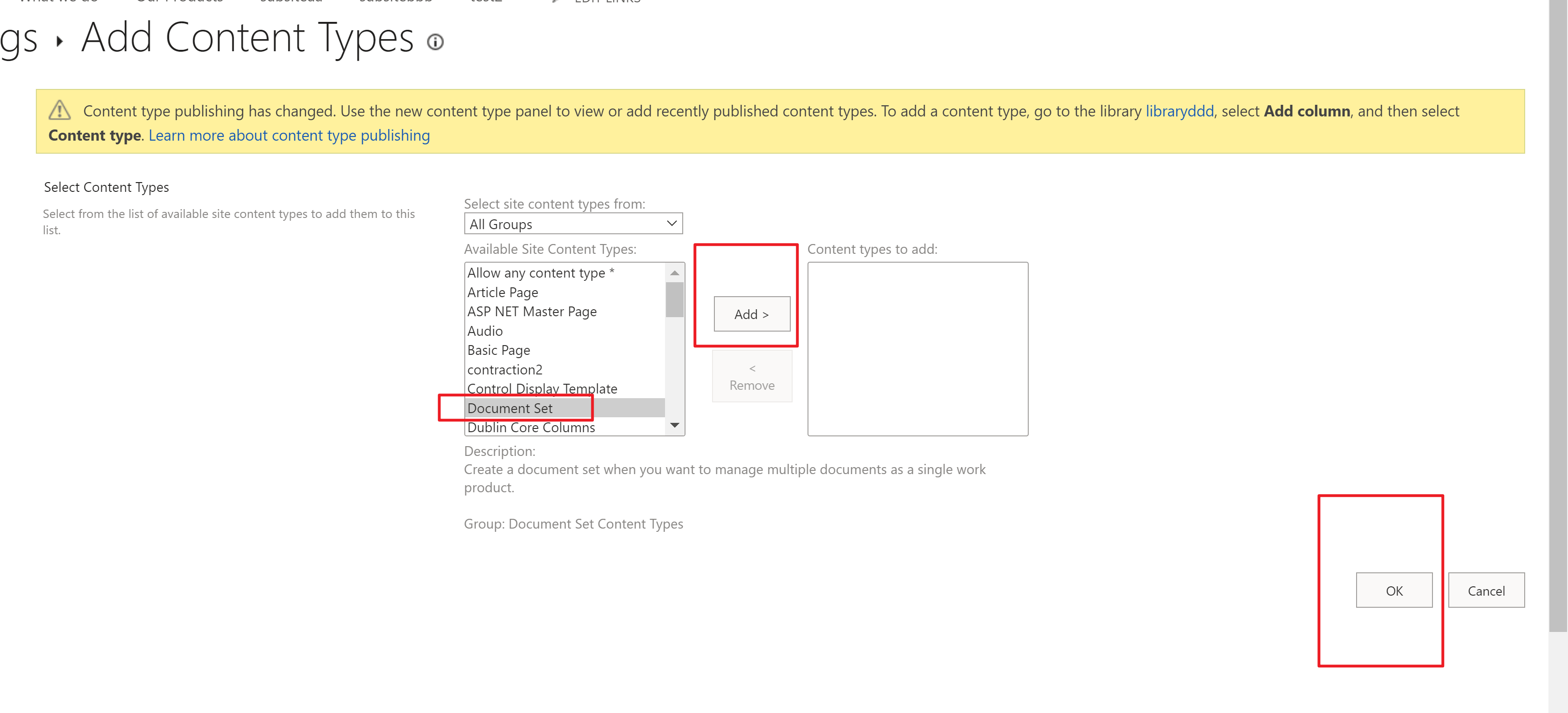Select Allow any content type * entry
The image size is (1568, 713).
565,273
